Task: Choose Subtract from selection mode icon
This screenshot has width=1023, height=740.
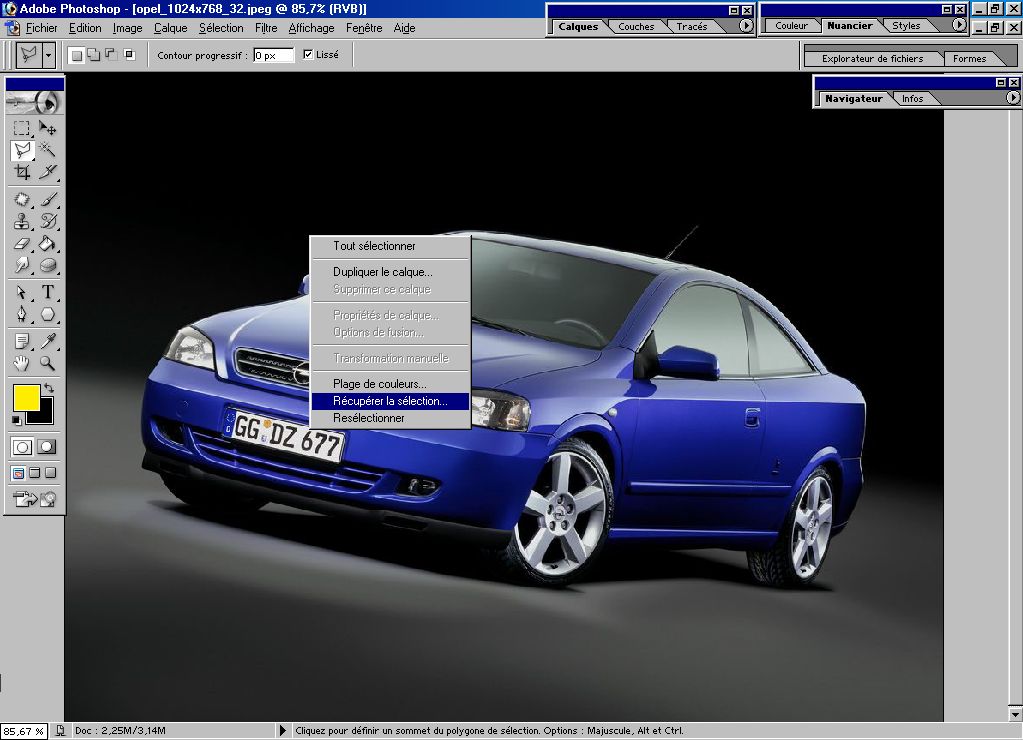Action: [111, 55]
